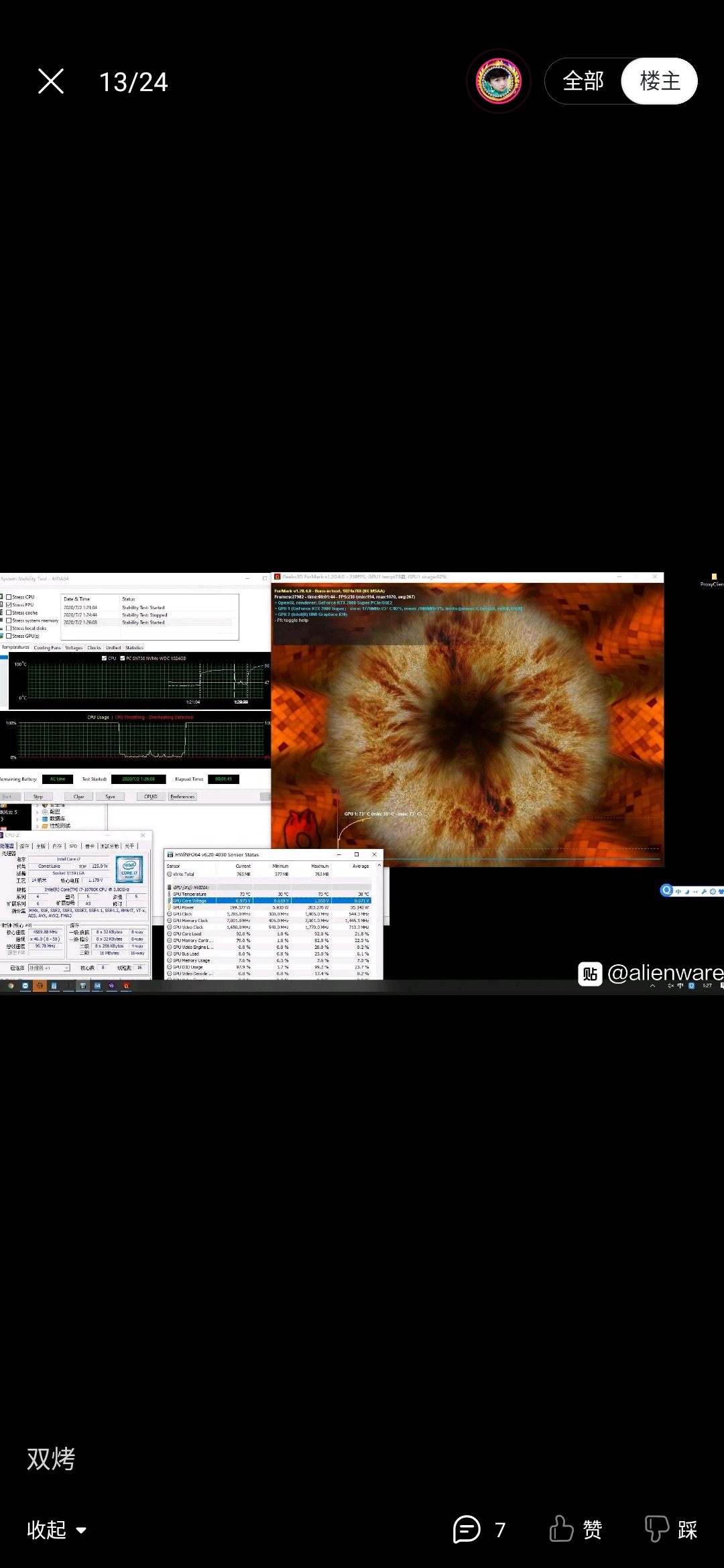Open the comments bubble icon
Screen dimensions: 724x1568
pos(467,1529)
